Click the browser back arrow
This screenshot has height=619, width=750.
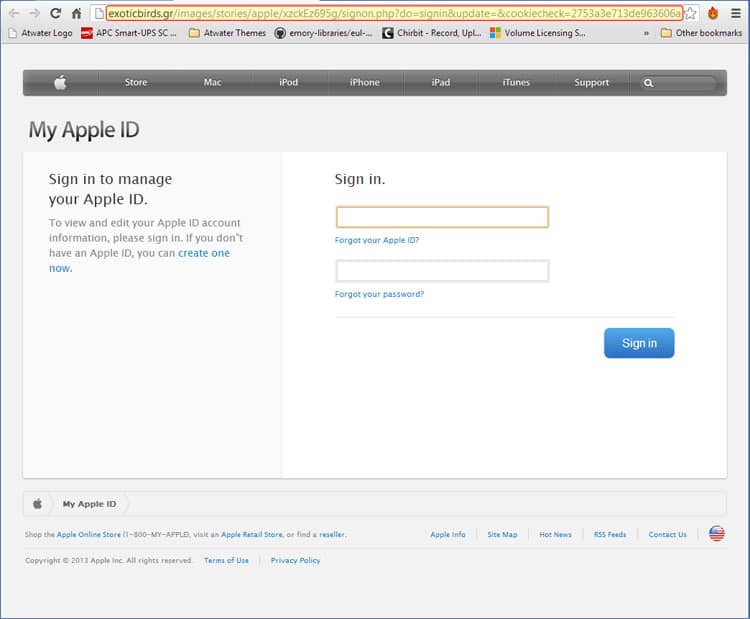(14, 13)
